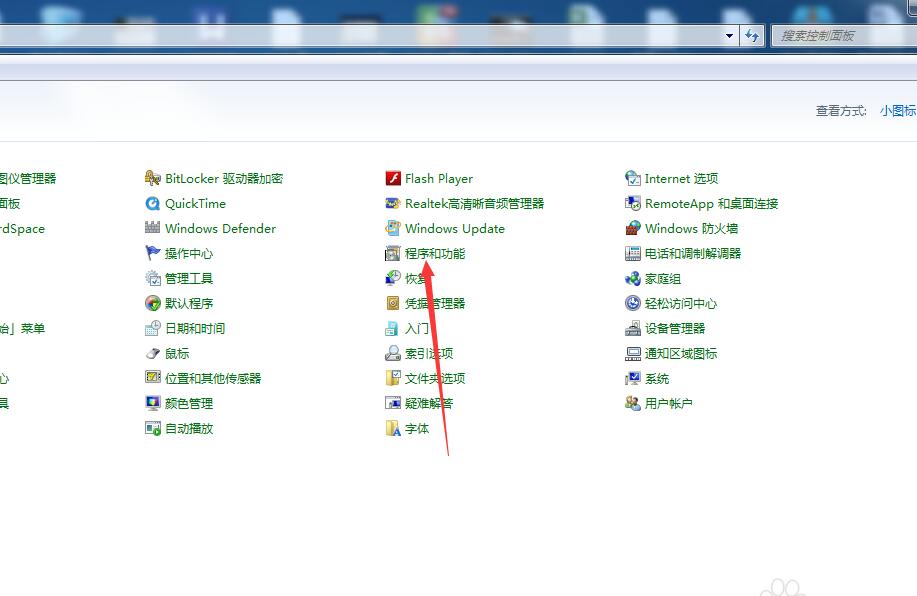Open the 颜色管理 link
This screenshot has height=596, width=917.
[189, 403]
